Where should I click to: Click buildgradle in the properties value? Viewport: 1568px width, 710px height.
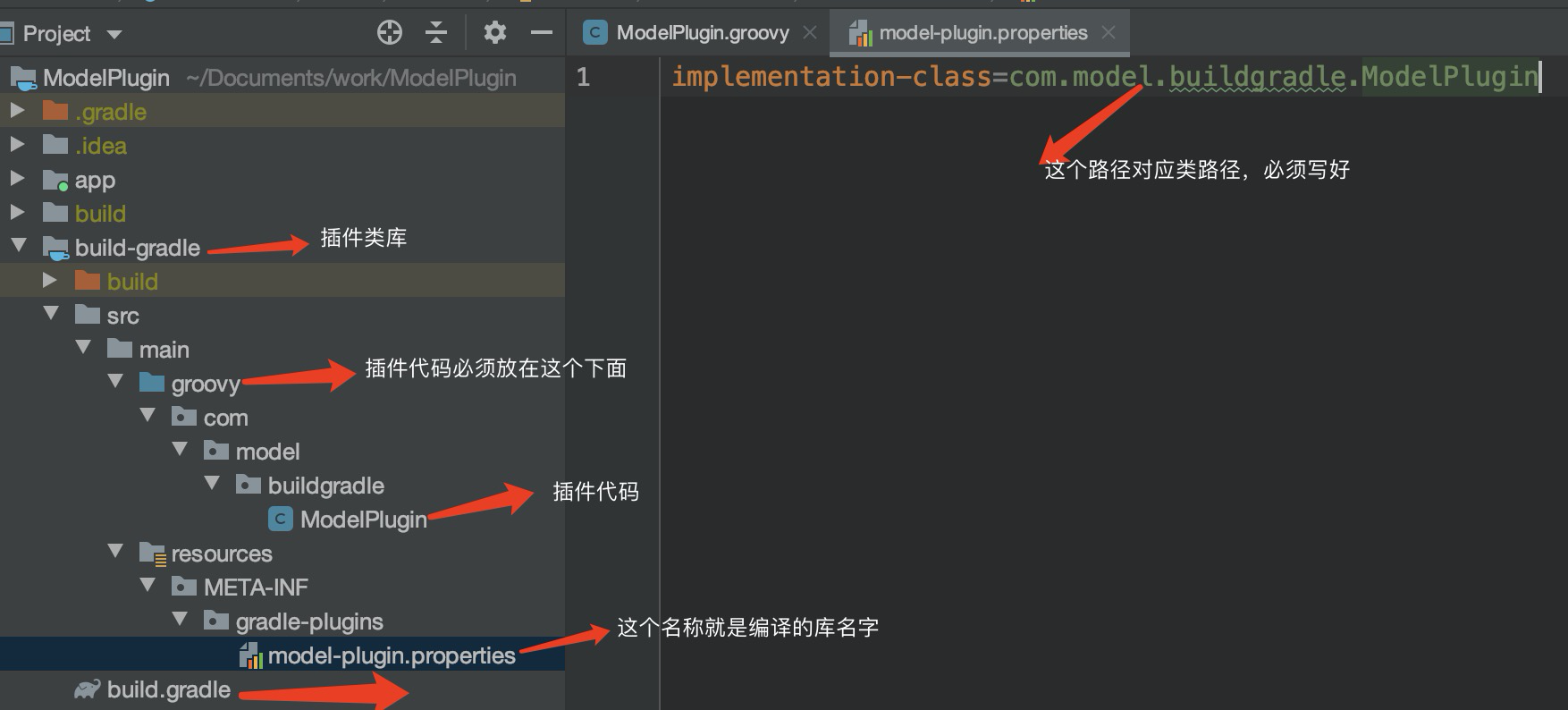[x=1257, y=77]
